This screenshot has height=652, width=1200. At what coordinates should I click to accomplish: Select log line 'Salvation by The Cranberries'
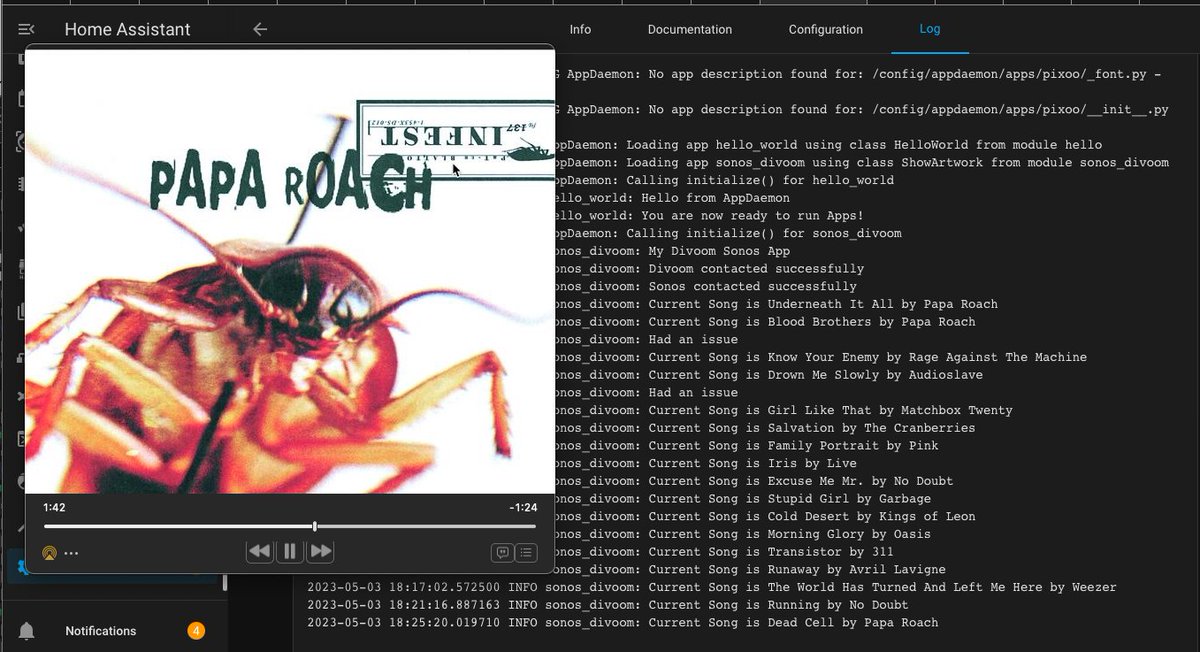click(765, 428)
